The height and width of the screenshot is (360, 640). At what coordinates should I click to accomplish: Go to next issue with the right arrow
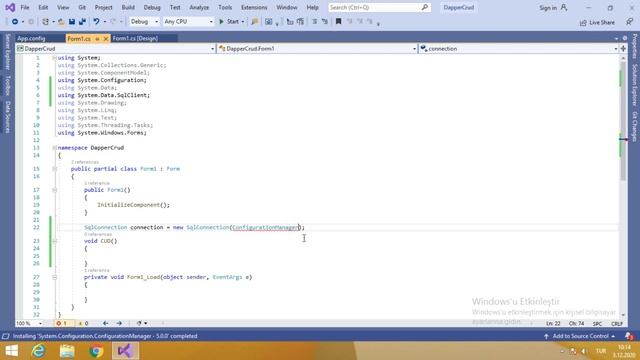(119, 323)
